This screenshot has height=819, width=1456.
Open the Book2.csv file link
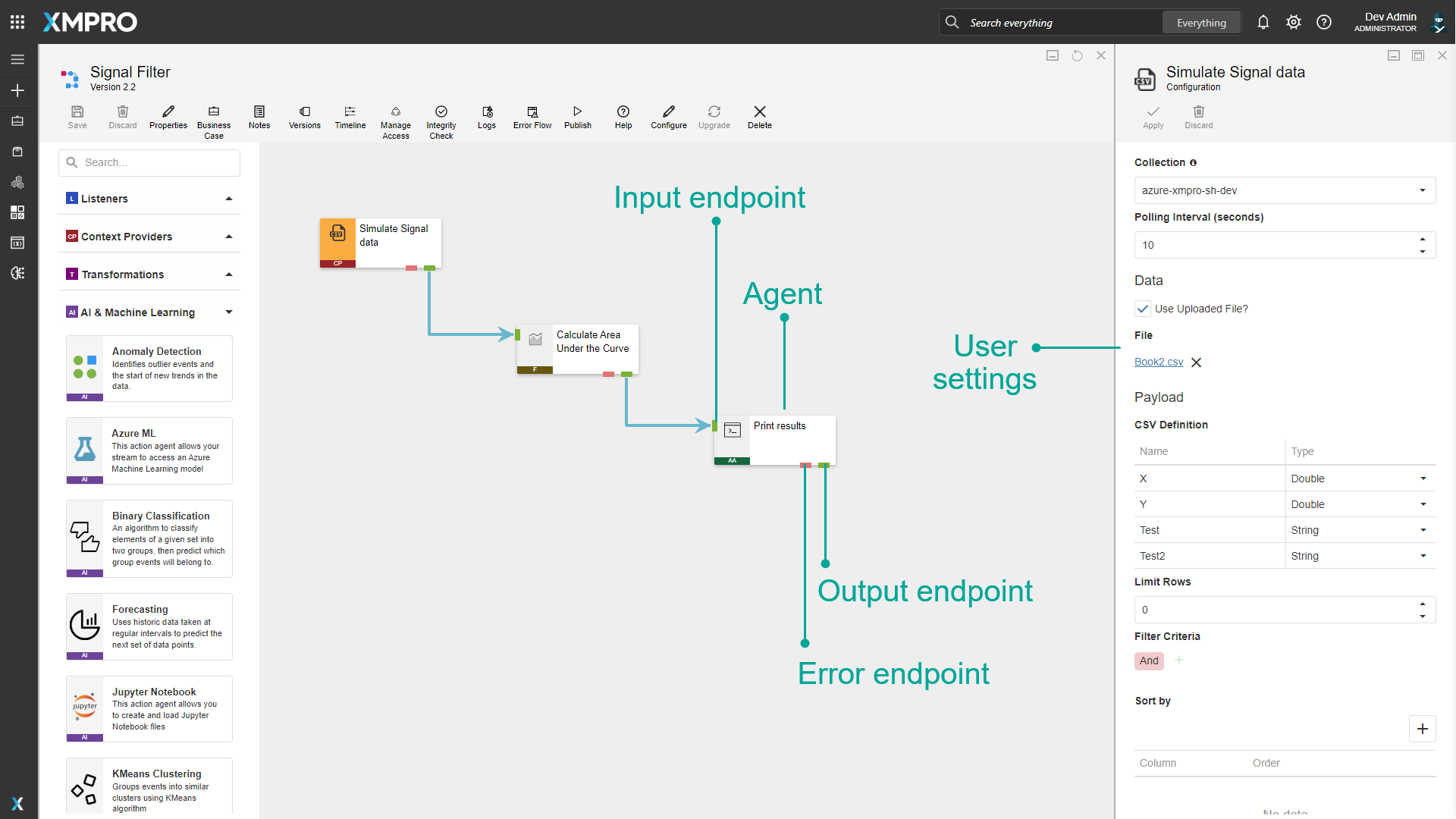pos(1158,362)
